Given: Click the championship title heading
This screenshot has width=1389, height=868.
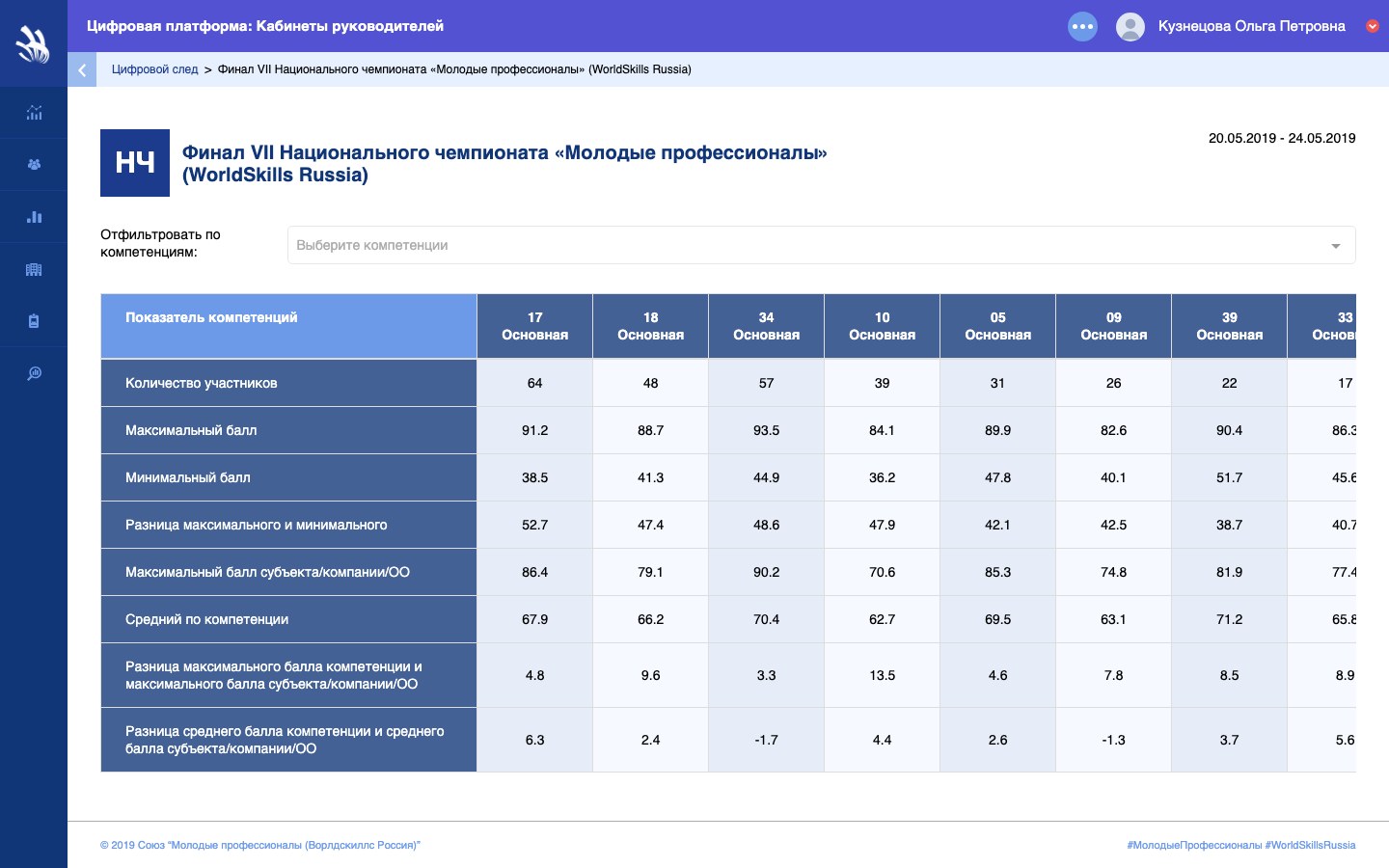Looking at the screenshot, I should [504, 163].
